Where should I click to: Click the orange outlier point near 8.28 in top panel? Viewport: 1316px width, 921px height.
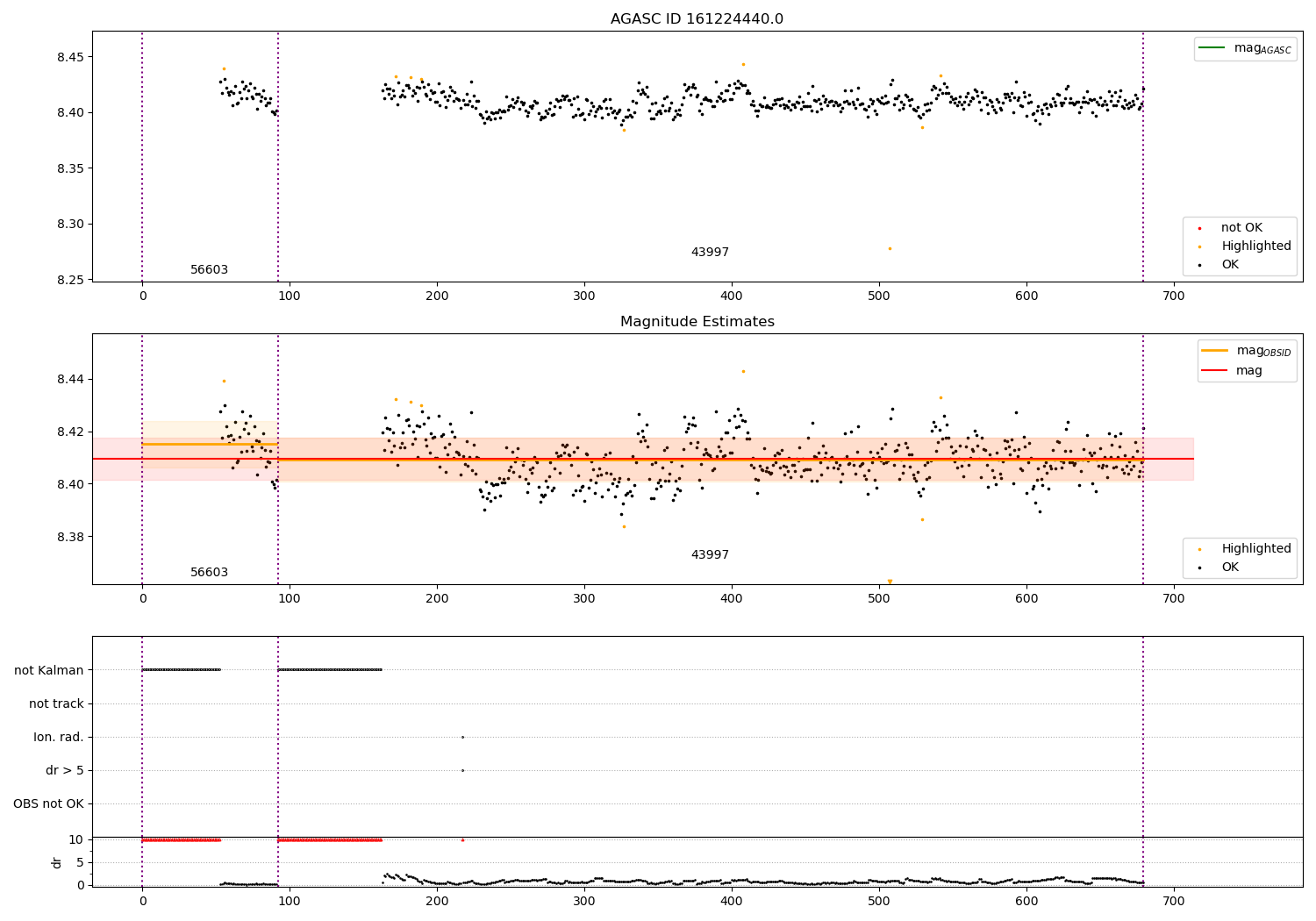pos(890,248)
